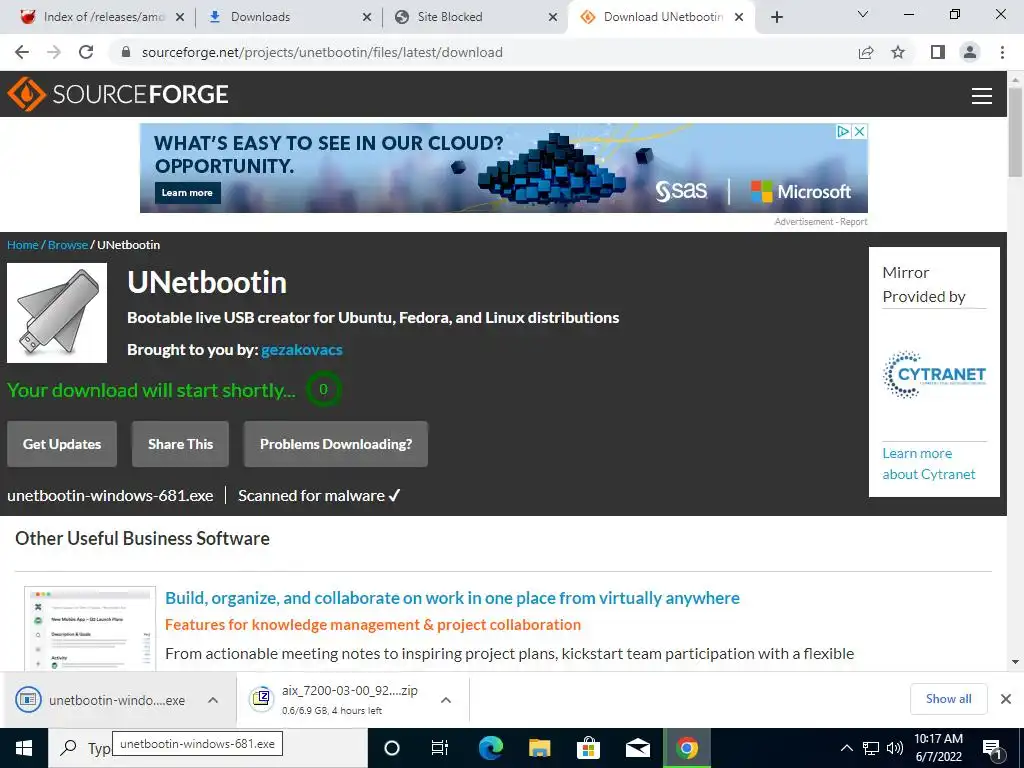Image resolution: width=1024 pixels, height=768 pixels.
Task: Expand options for aix zip download
Action: click(446, 700)
